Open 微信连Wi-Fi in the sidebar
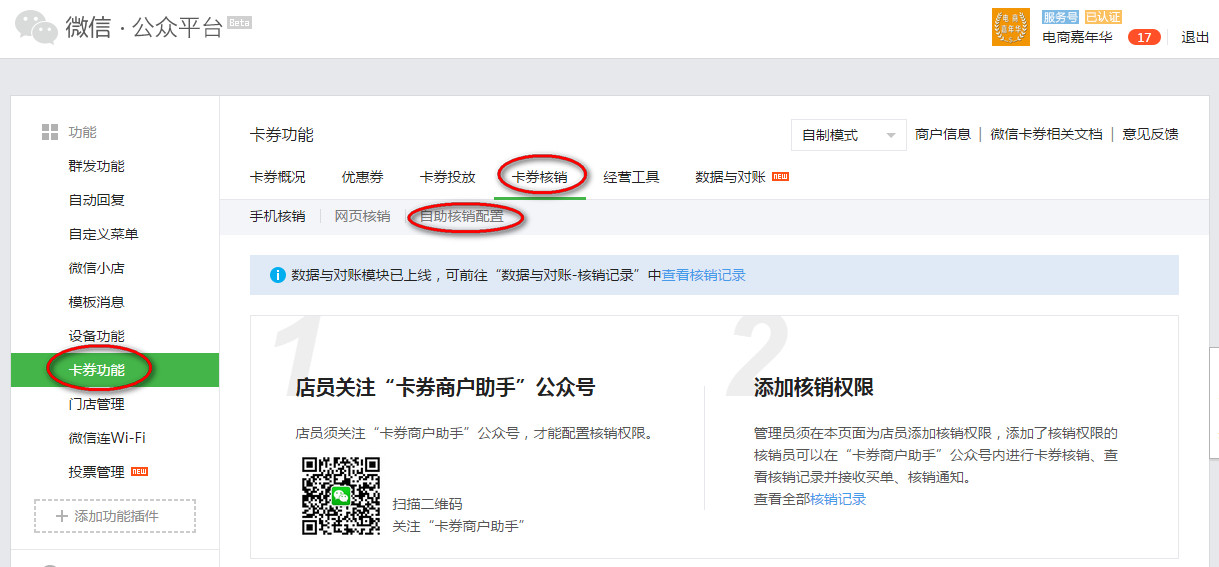The image size is (1219, 567). tap(107, 438)
